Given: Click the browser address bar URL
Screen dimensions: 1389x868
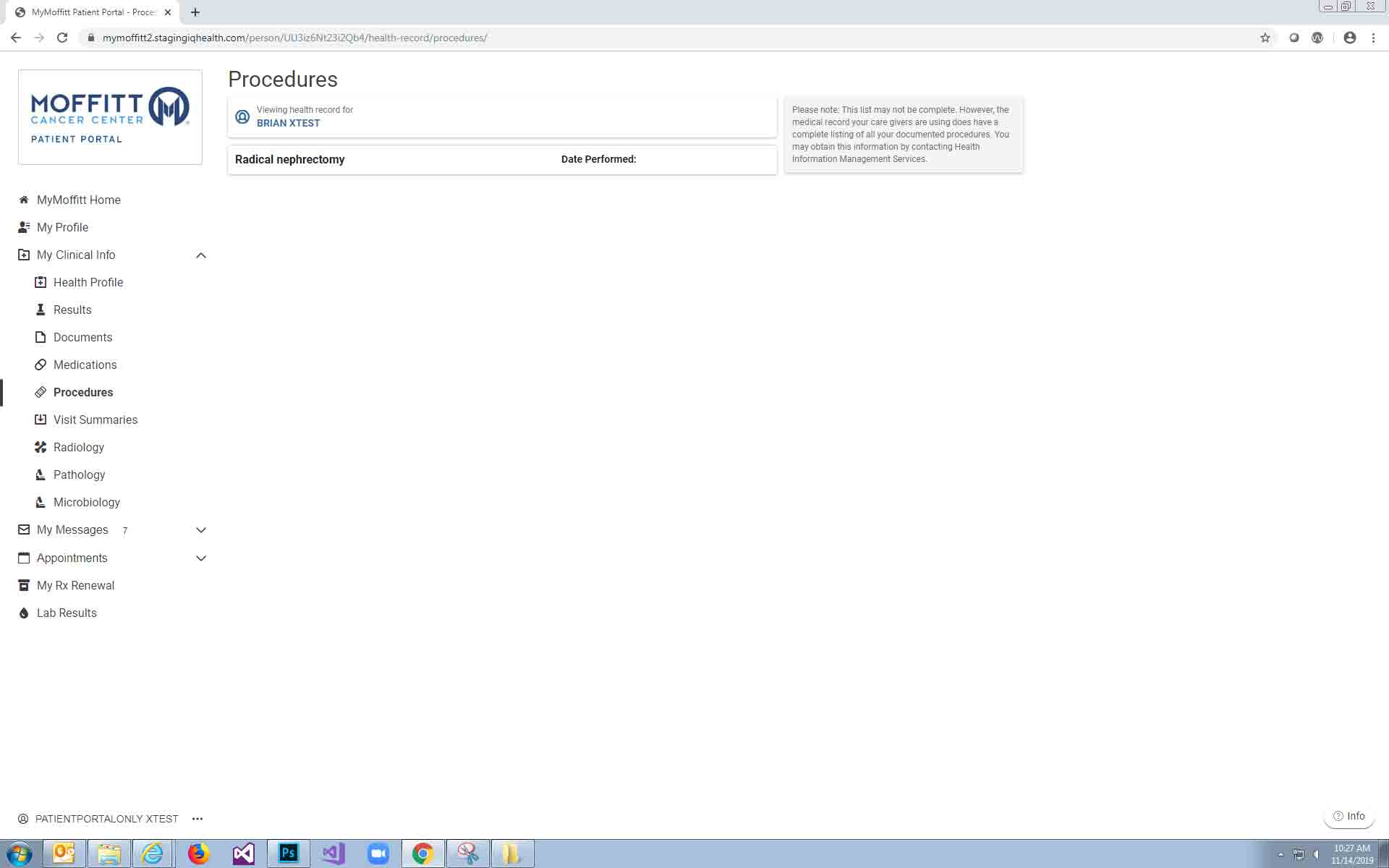Looking at the screenshot, I should click(294, 38).
